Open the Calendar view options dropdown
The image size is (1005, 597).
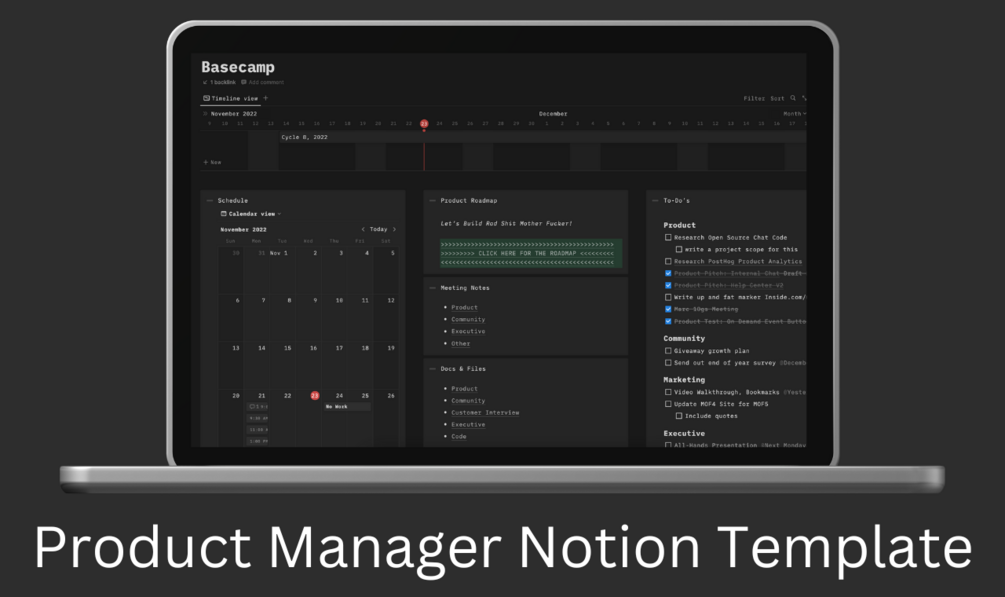coord(279,213)
